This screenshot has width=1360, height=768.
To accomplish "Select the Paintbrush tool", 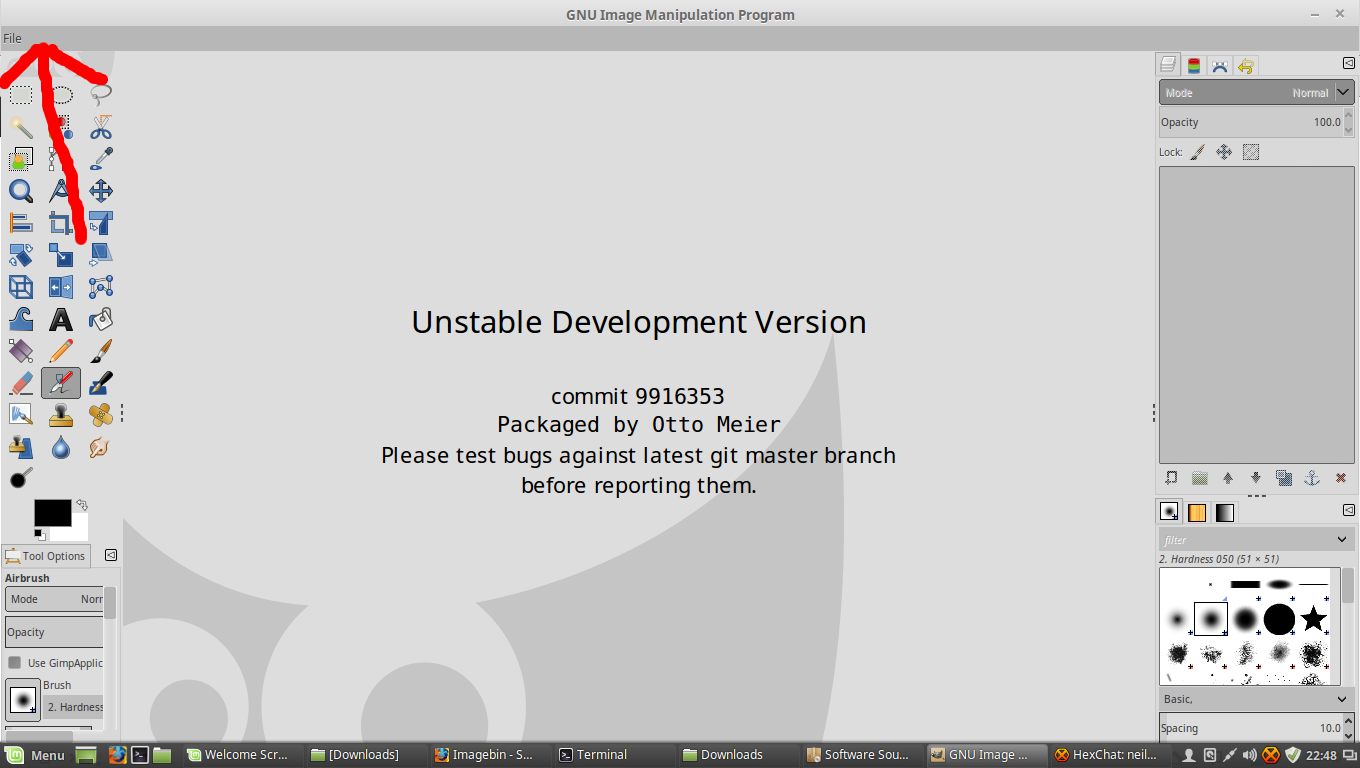I will pos(101,351).
